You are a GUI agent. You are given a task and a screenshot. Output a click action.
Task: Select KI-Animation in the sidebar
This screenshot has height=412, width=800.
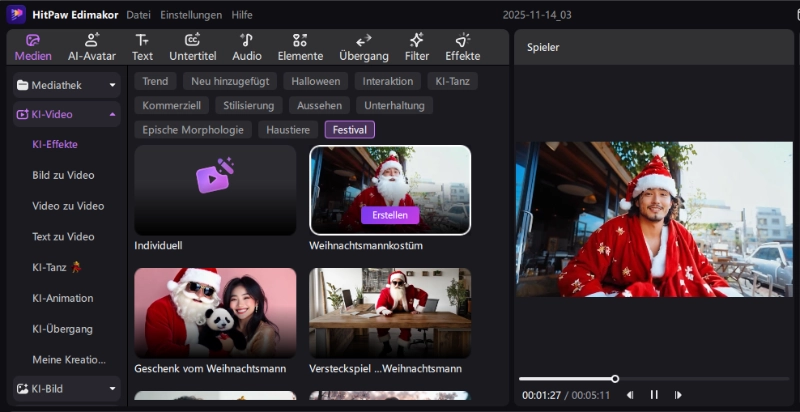tap(62, 298)
